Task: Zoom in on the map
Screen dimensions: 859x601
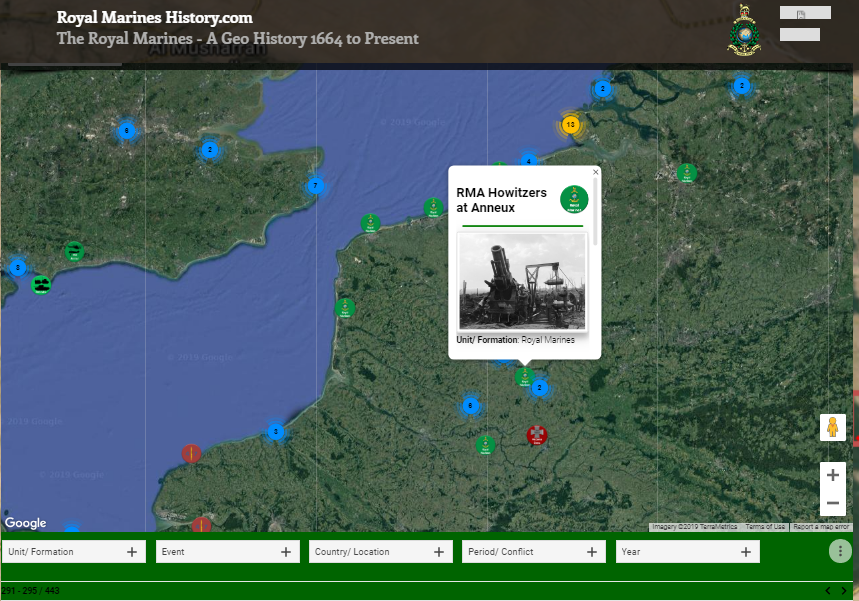Action: pyautogui.click(x=833, y=475)
